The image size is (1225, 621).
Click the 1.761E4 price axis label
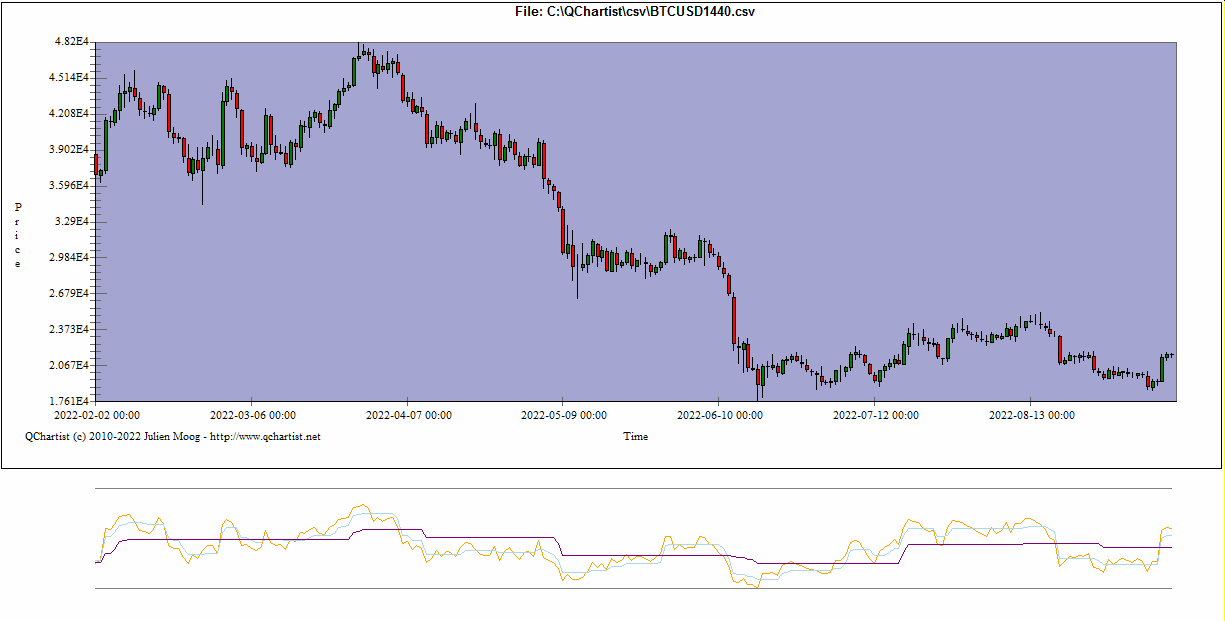click(x=71, y=402)
